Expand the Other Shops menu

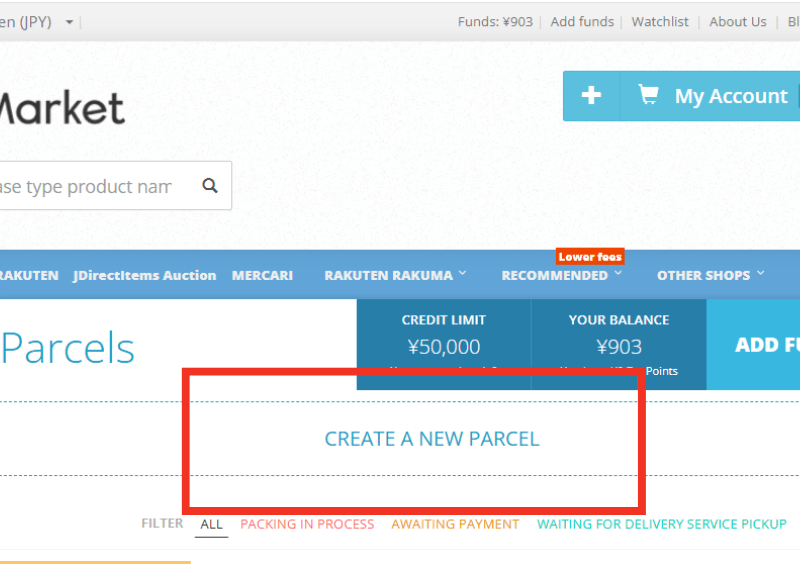(711, 275)
